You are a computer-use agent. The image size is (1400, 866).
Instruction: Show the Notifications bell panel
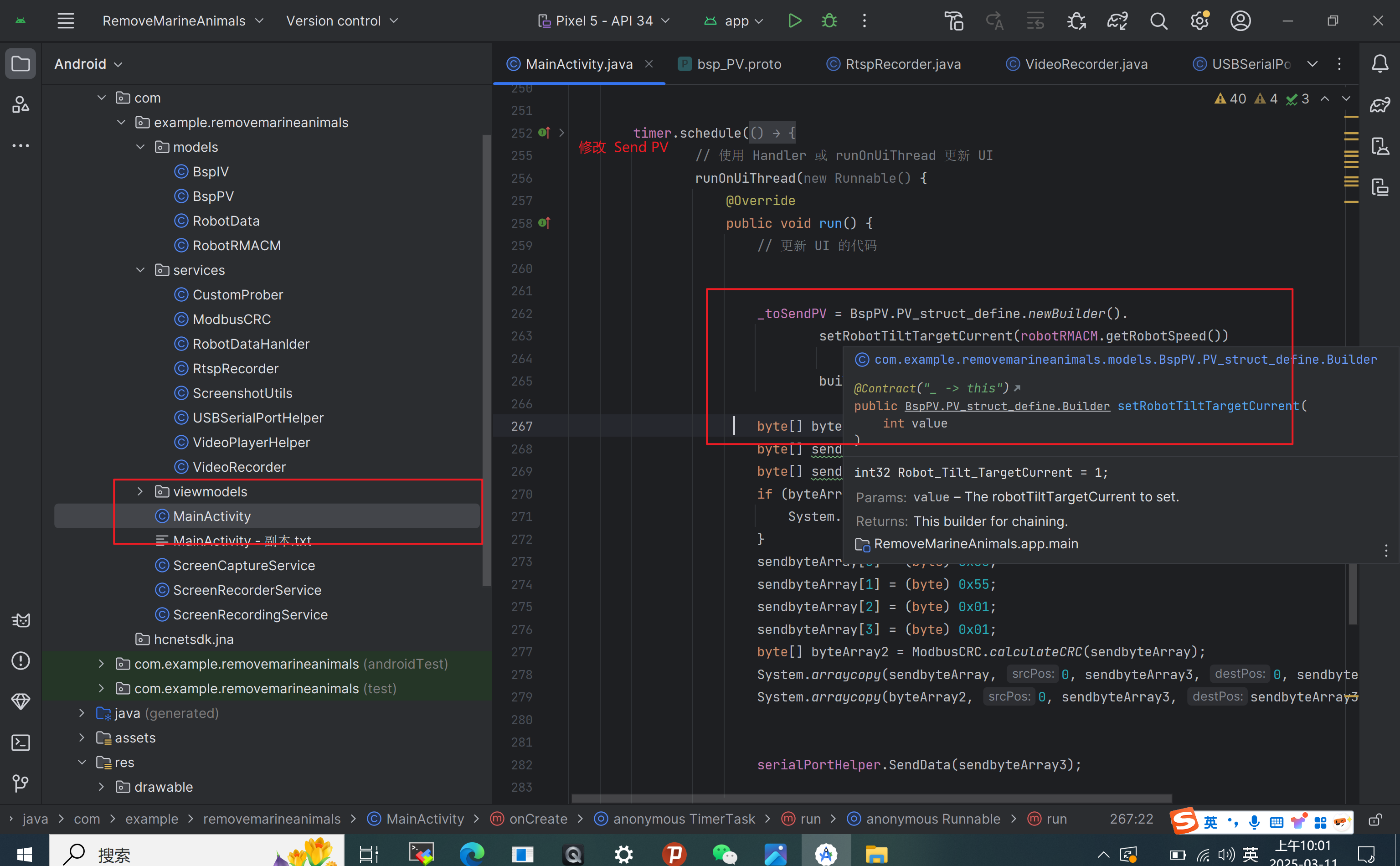1380,63
